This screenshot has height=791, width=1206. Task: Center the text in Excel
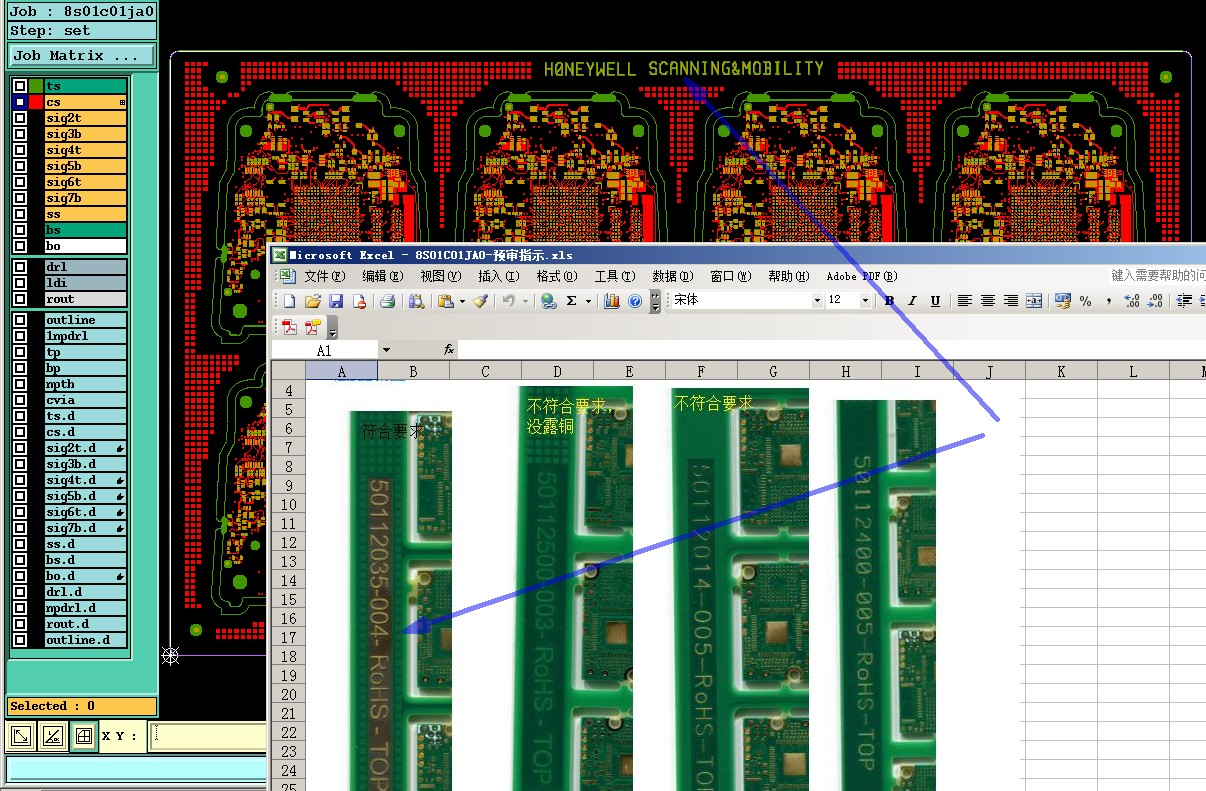[x=988, y=301]
